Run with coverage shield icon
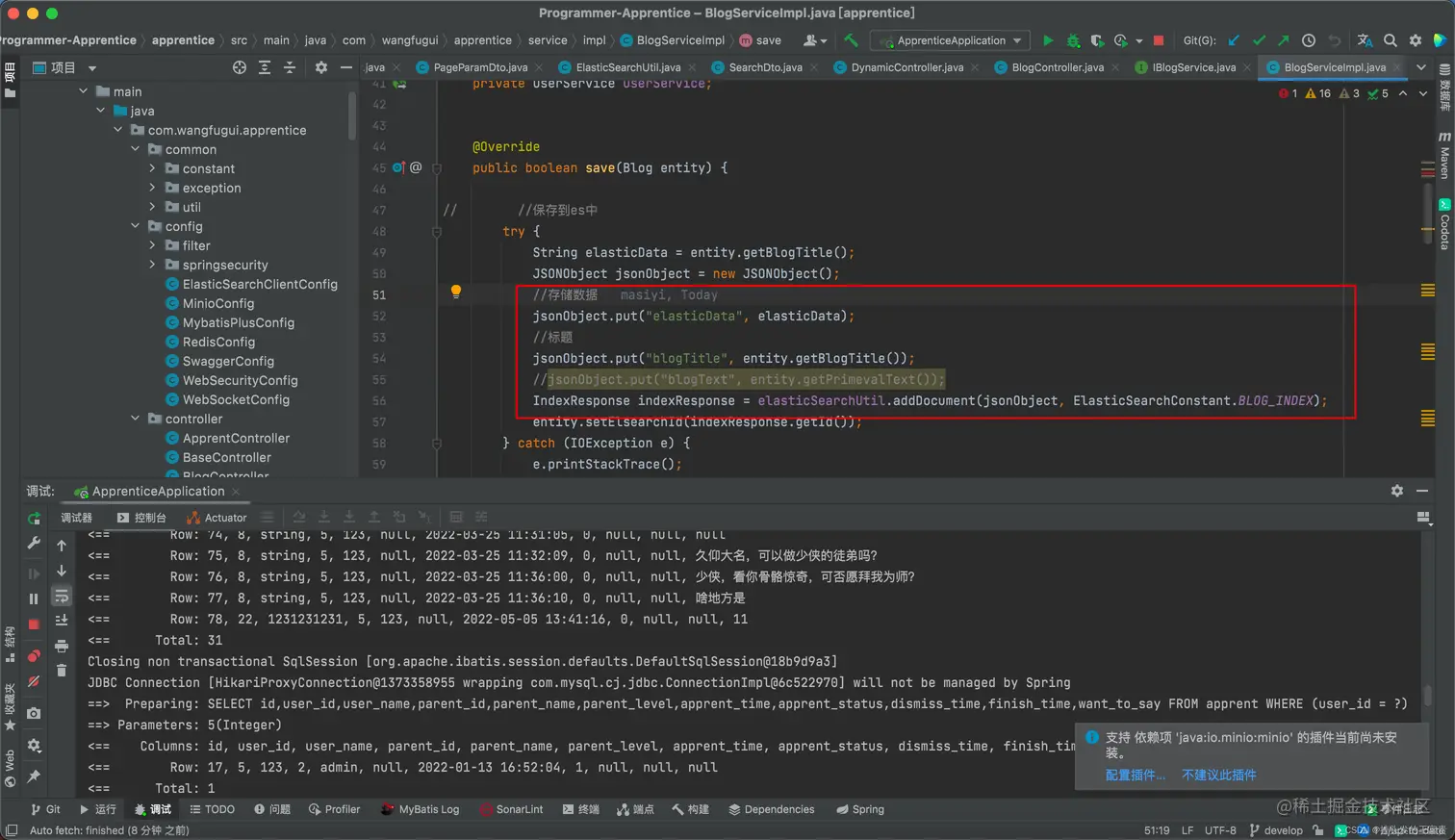This screenshot has width=1455, height=840. [1097, 40]
